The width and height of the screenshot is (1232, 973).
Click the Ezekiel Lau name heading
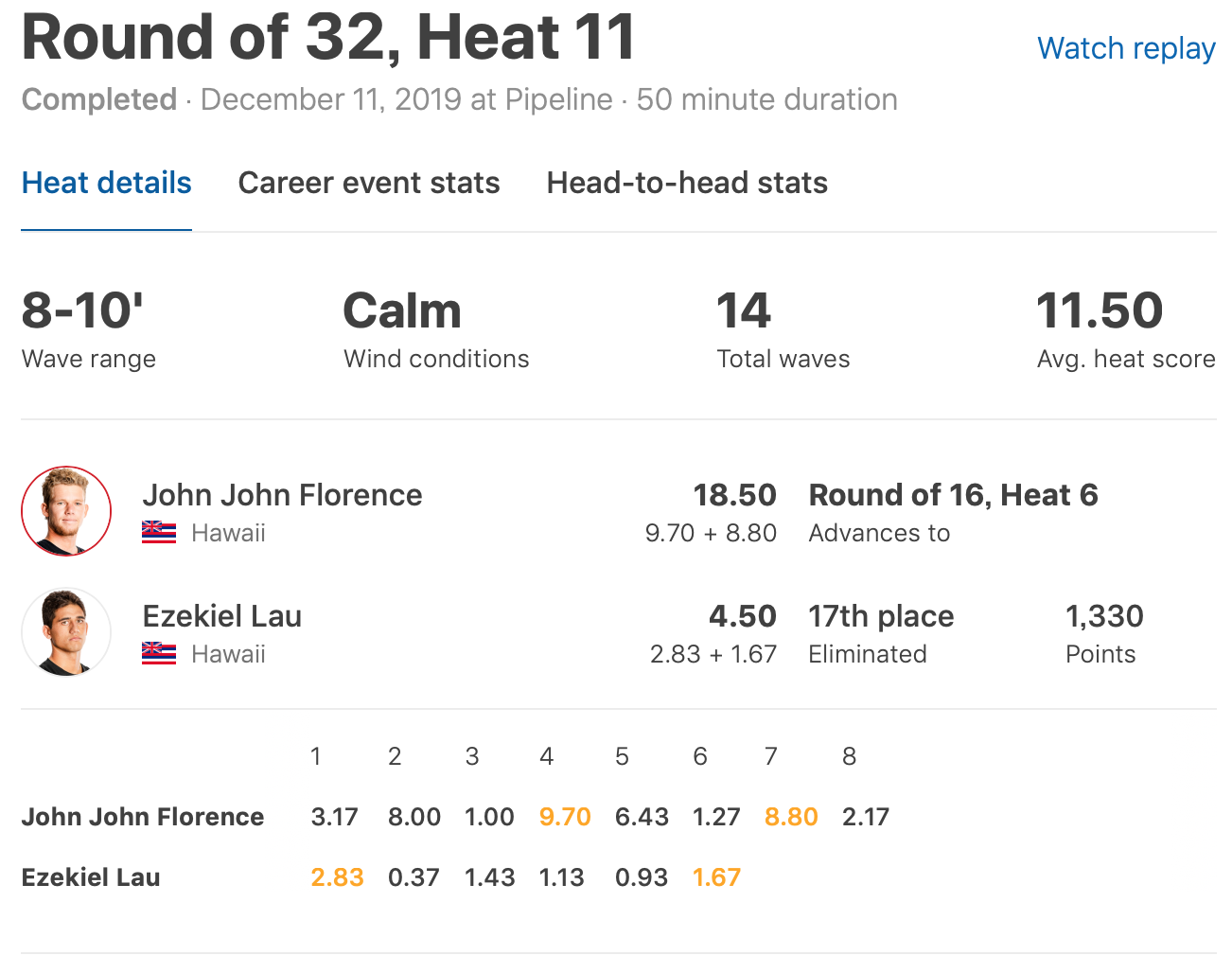[222, 616]
